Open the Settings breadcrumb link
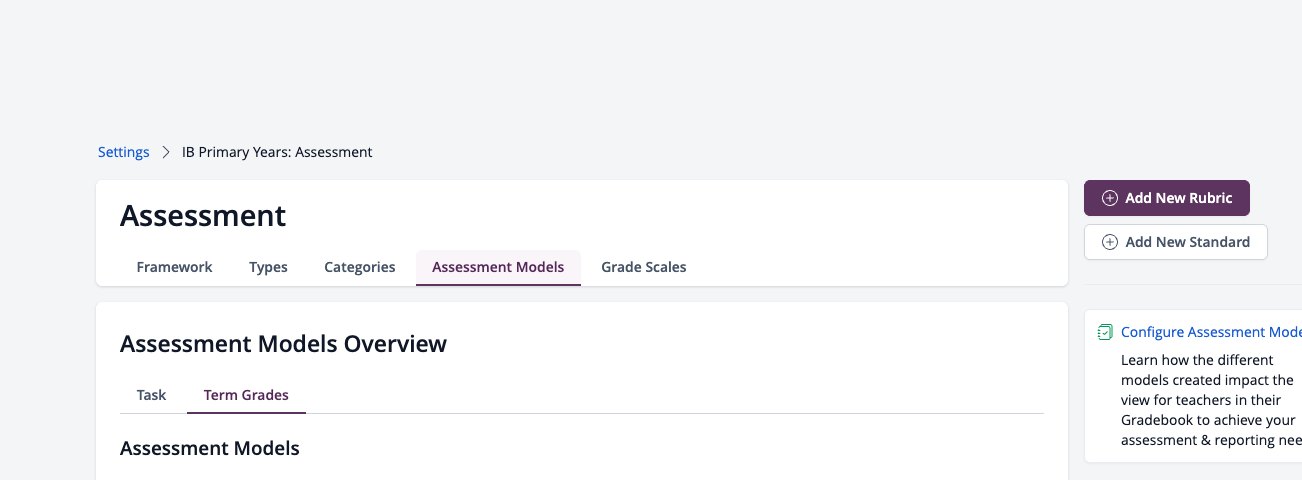The height and width of the screenshot is (480, 1302). 124,153
